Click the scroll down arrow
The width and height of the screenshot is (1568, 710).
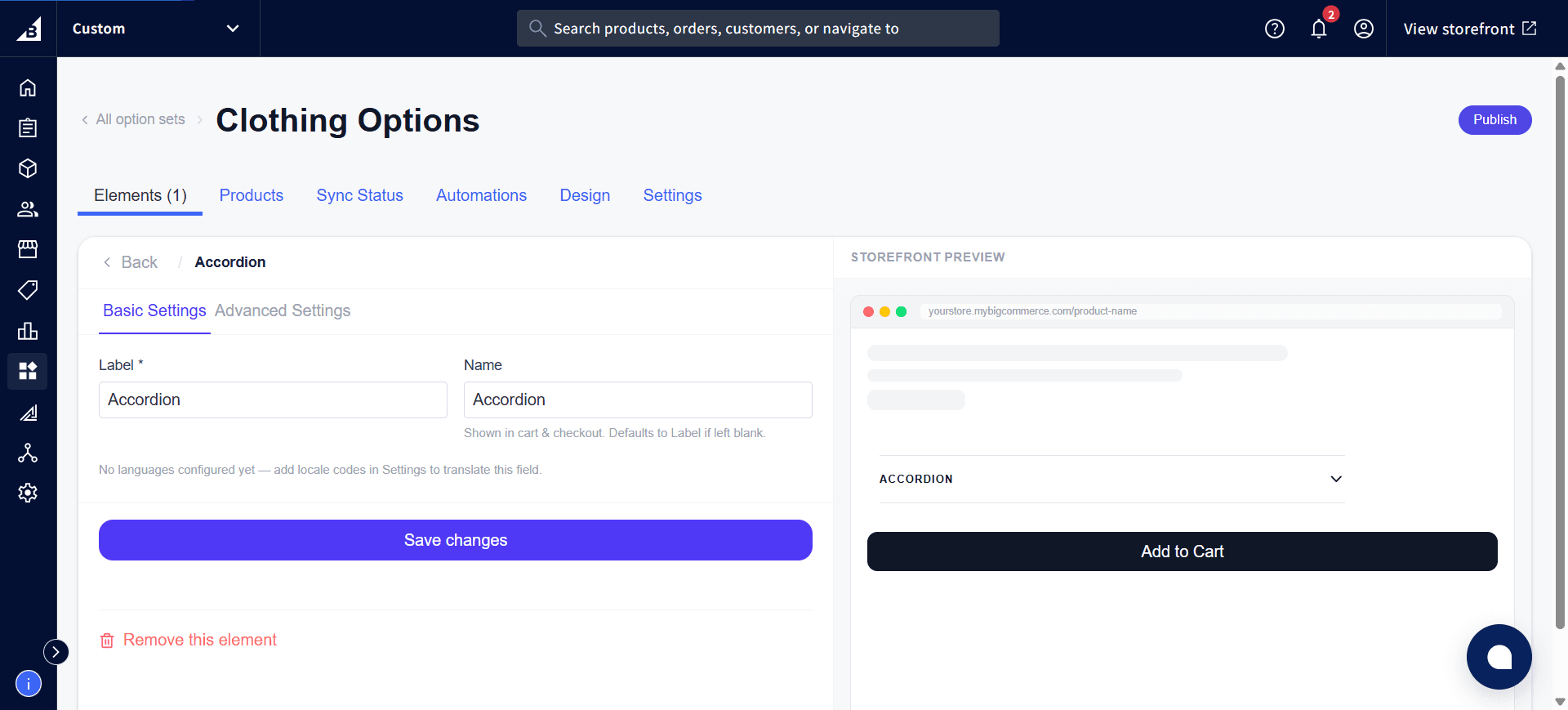click(x=1560, y=702)
